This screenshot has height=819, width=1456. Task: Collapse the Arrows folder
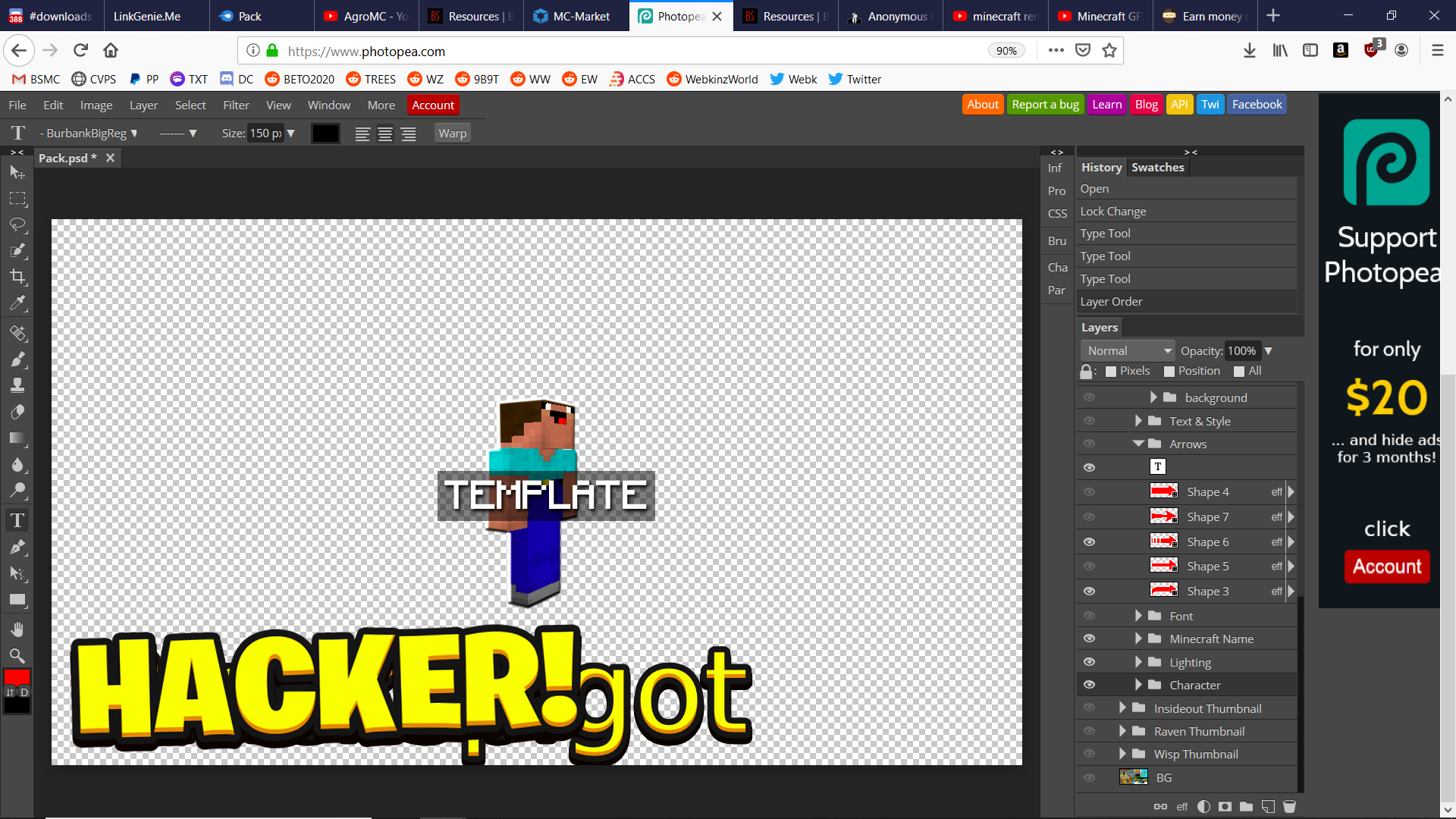pyautogui.click(x=1138, y=444)
